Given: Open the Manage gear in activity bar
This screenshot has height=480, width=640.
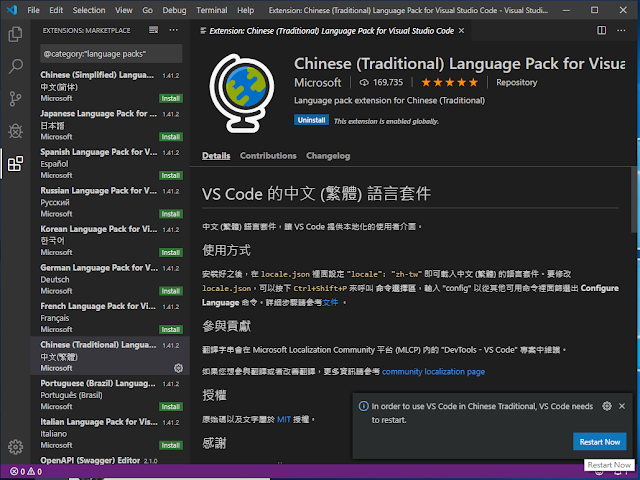Looking at the screenshot, I should click(16, 447).
